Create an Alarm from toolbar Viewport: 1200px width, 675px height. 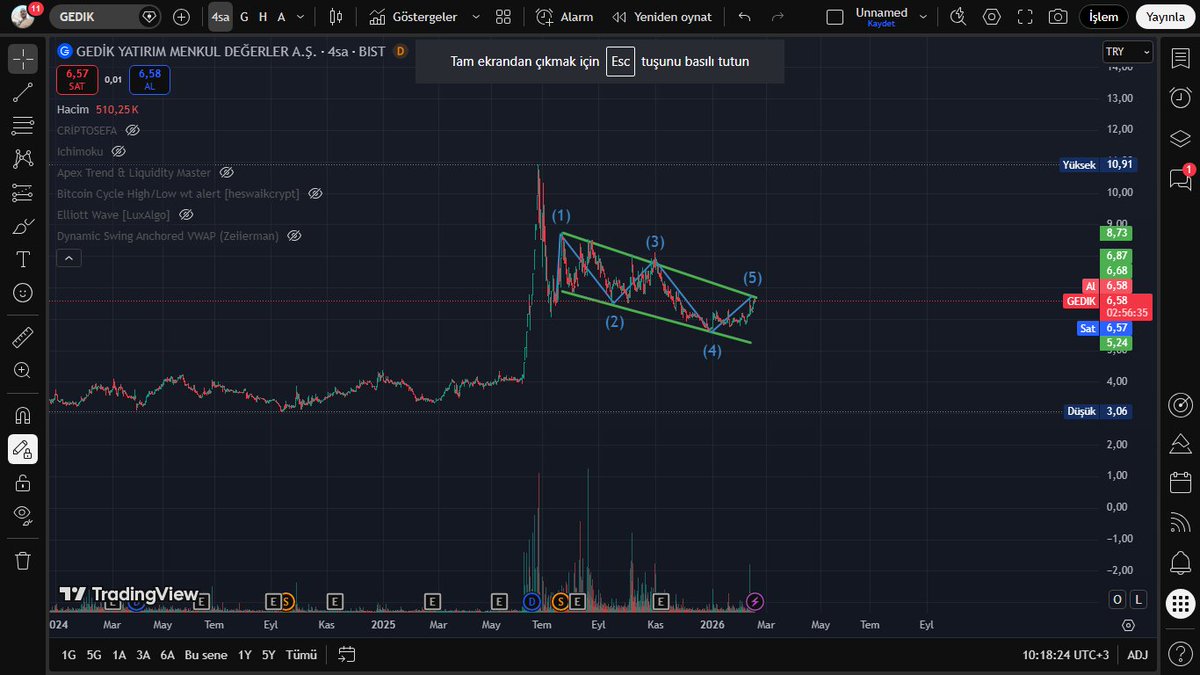pos(564,17)
